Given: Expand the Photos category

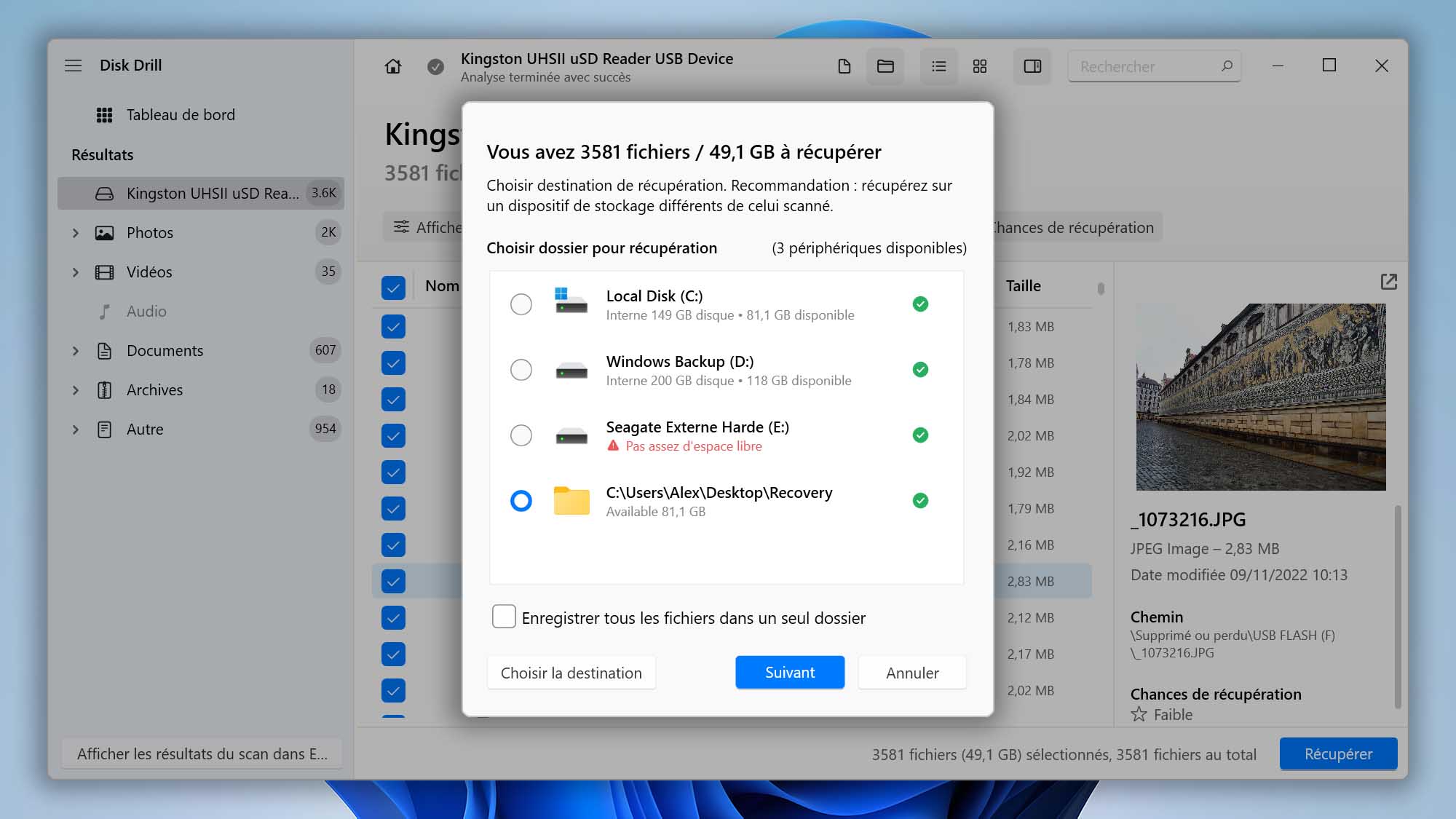Looking at the screenshot, I should tap(76, 233).
